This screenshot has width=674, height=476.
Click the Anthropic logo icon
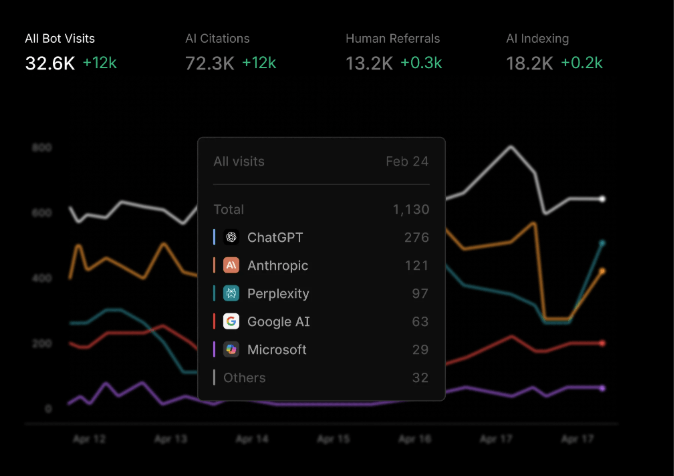tap(231, 265)
